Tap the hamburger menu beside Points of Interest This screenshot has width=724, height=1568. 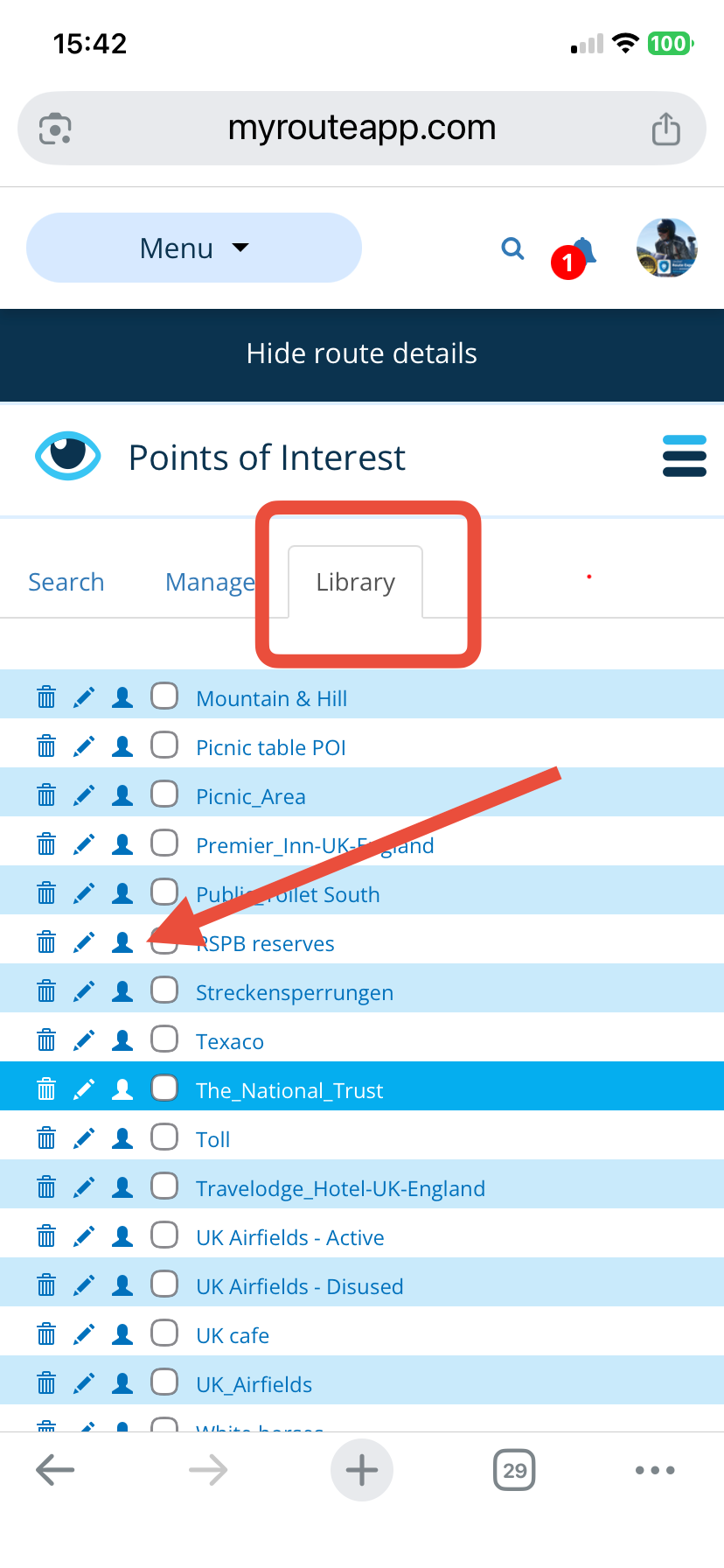click(684, 457)
